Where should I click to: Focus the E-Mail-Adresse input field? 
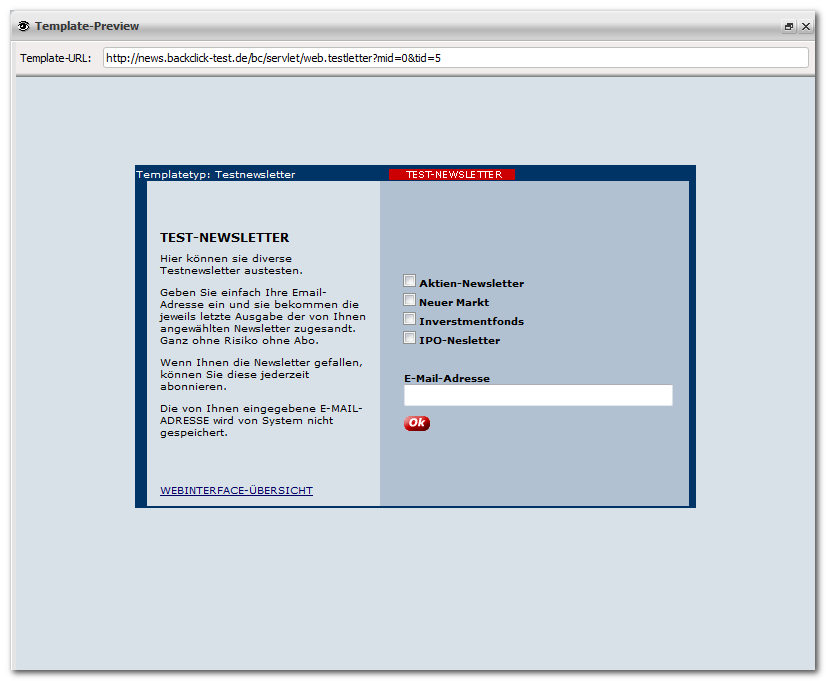pyautogui.click(x=538, y=395)
